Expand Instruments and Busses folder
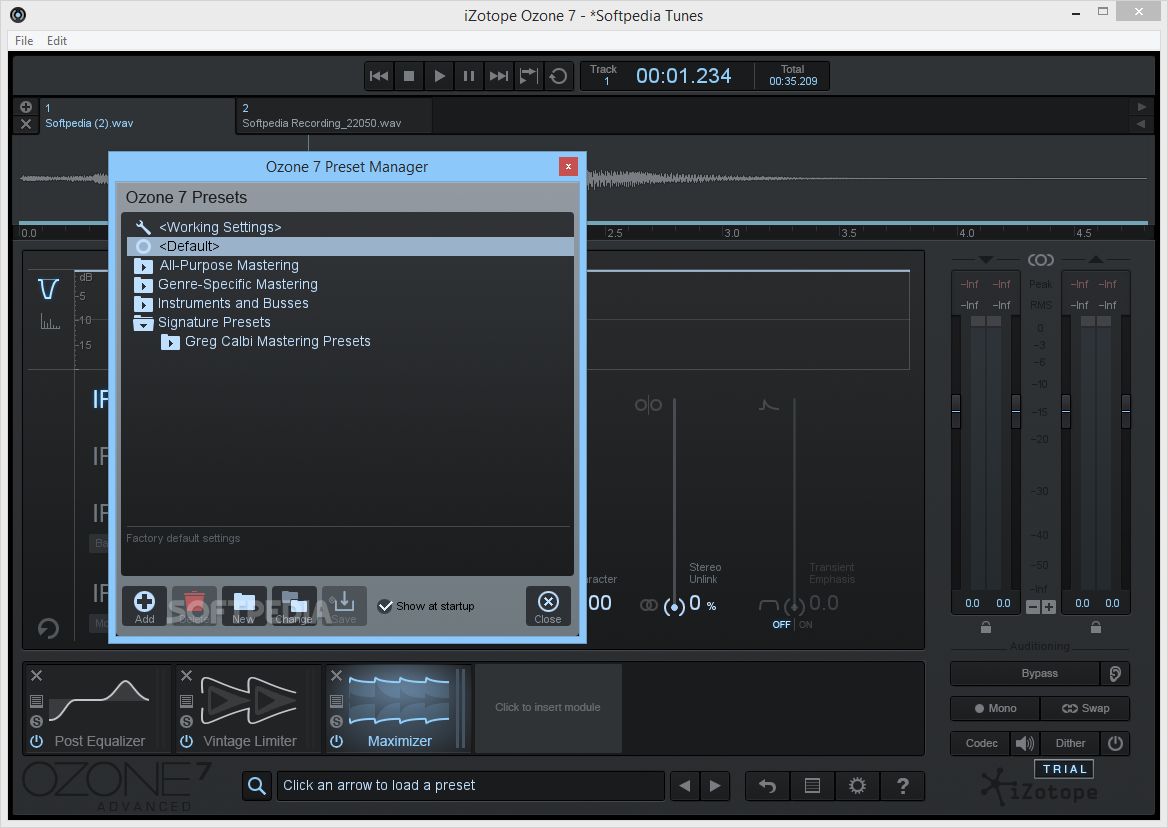 [143, 304]
